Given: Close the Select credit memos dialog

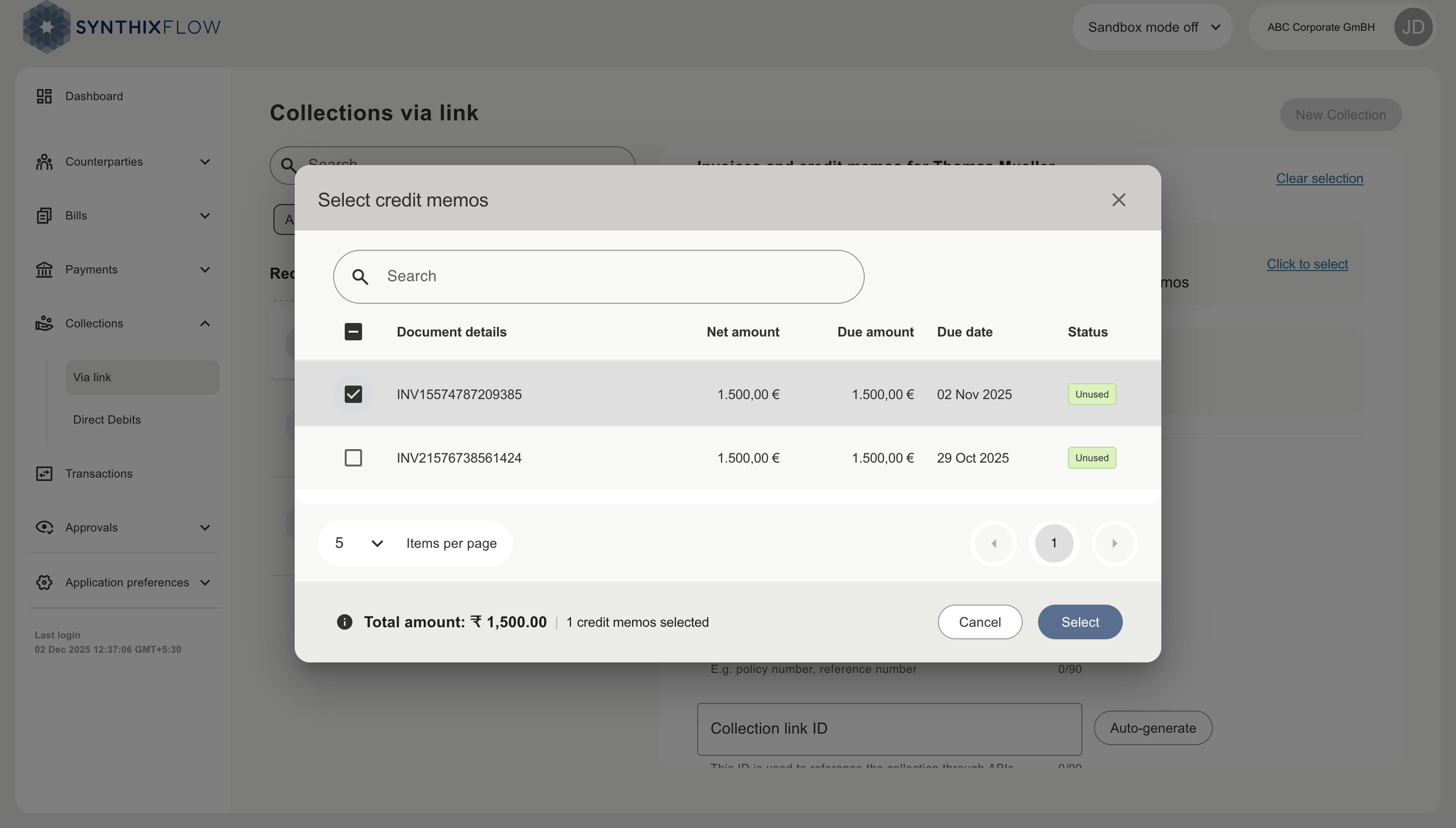Looking at the screenshot, I should [1119, 200].
